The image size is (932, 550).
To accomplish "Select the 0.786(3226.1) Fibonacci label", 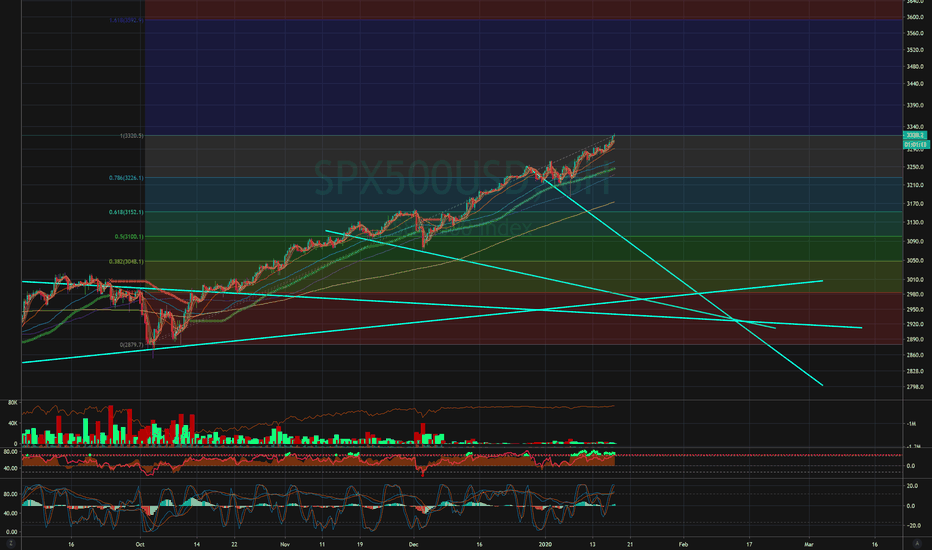I will (126, 178).
